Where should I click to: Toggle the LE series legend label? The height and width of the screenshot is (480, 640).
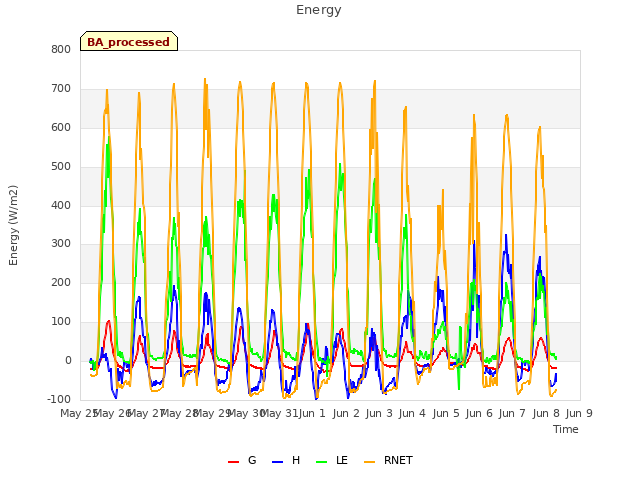[x=342, y=460]
